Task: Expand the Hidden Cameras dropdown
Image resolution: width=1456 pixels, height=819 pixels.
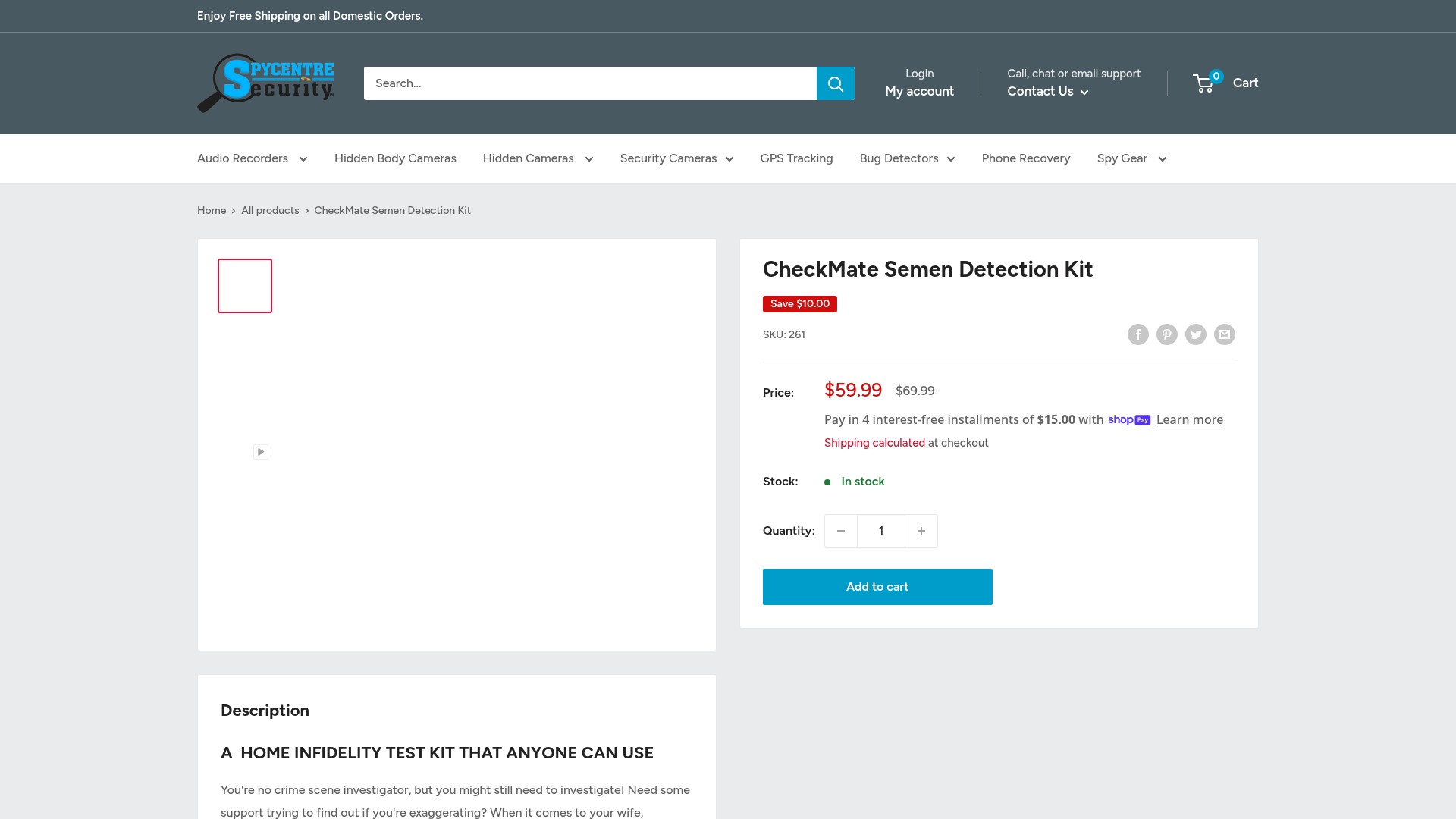Action: [538, 158]
